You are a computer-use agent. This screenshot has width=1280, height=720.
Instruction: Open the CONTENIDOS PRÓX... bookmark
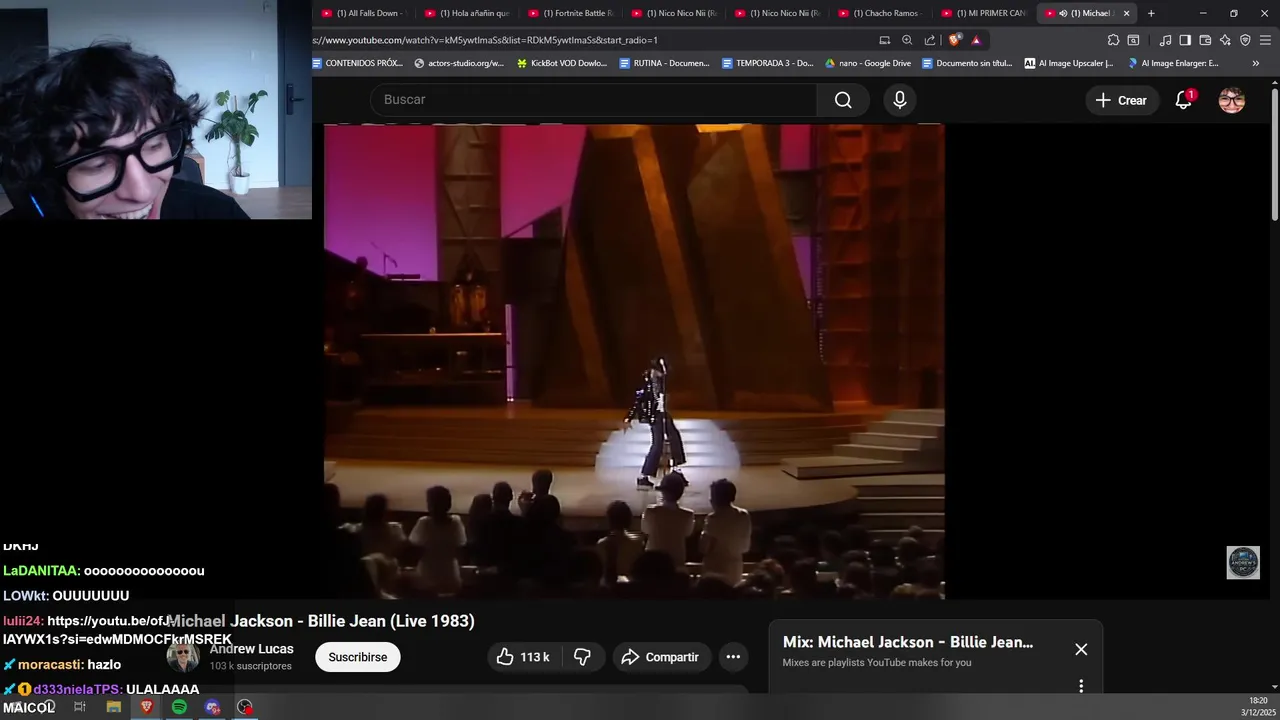pyautogui.click(x=358, y=63)
